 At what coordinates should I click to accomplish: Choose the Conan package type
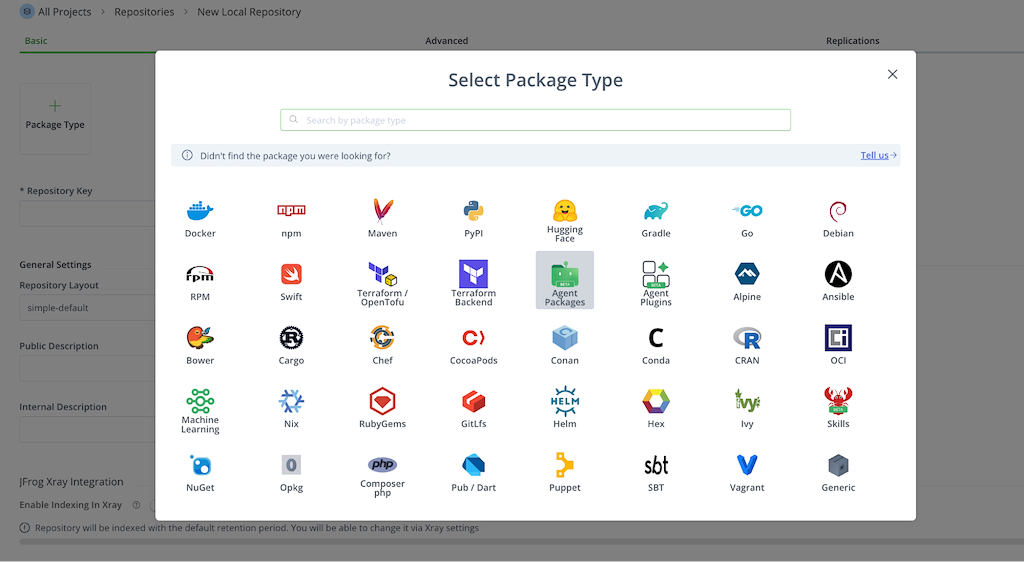tap(565, 345)
